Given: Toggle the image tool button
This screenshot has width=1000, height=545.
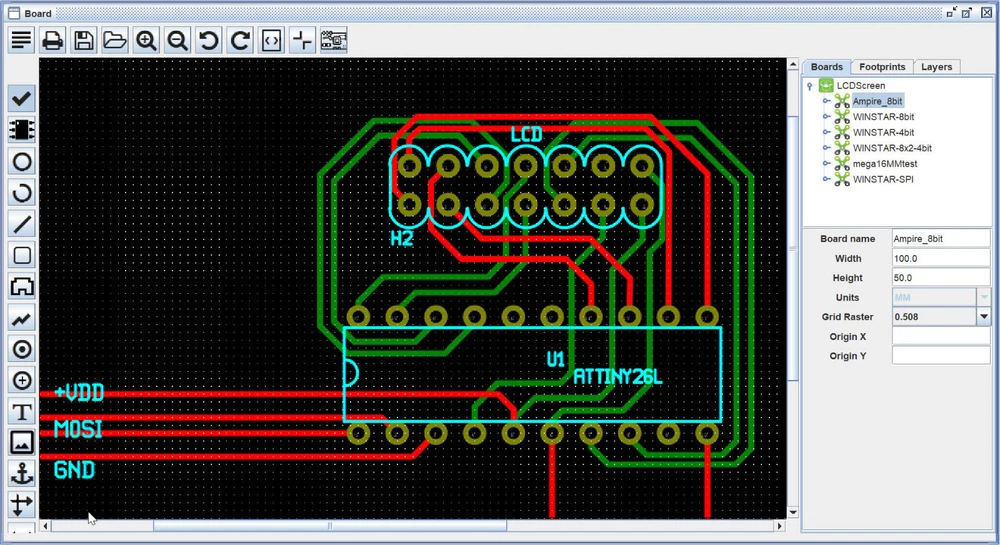Looking at the screenshot, I should [22, 442].
